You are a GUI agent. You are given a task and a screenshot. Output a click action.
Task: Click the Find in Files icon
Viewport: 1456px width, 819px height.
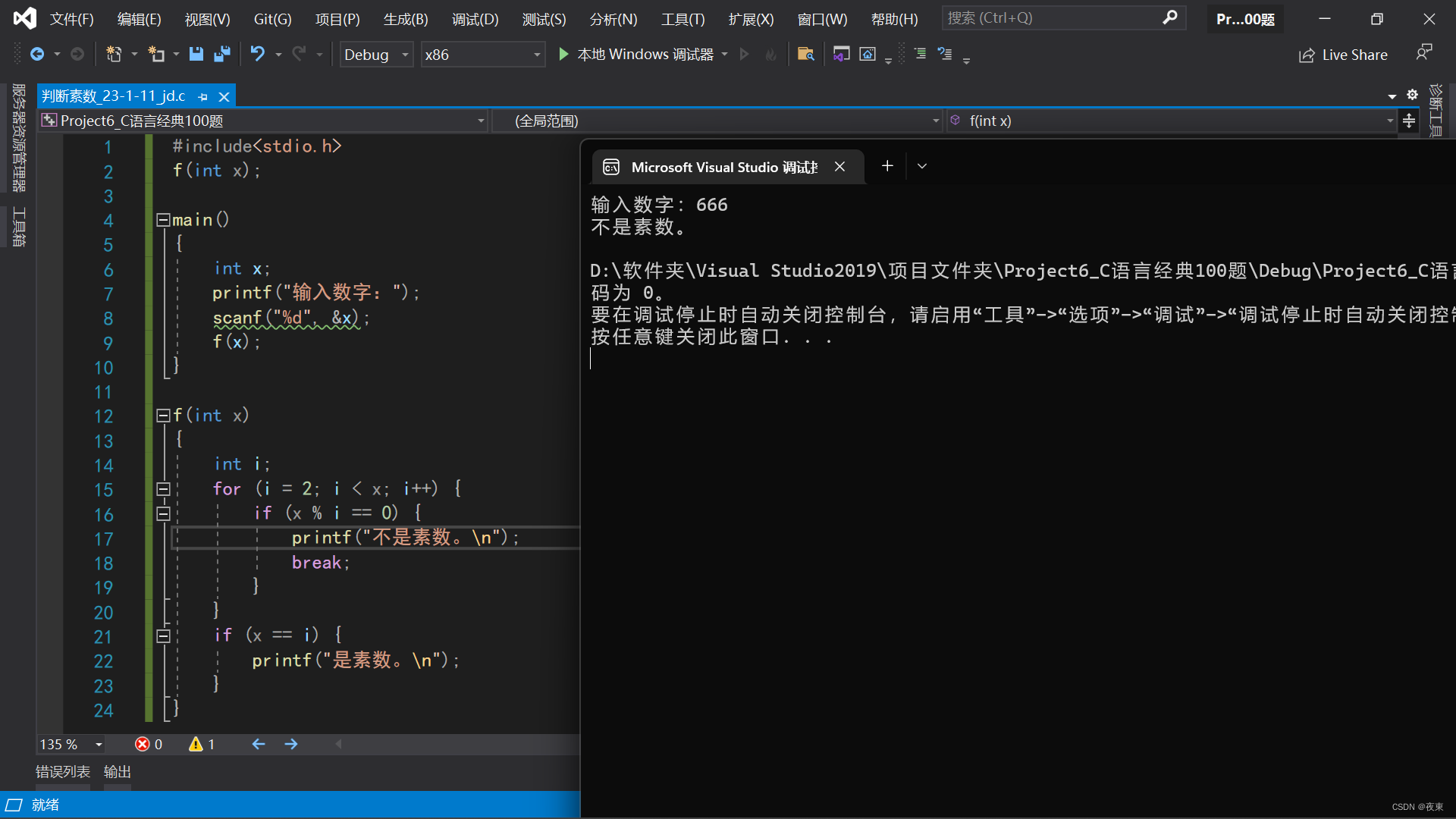click(x=805, y=54)
